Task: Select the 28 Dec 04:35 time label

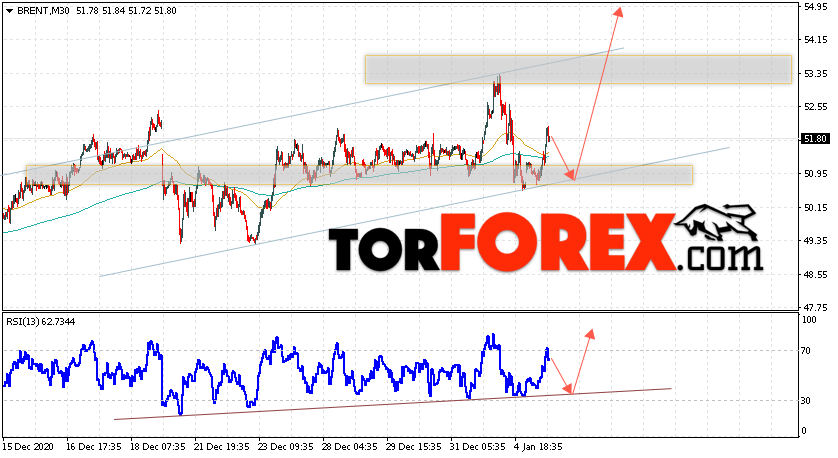Action: tap(351, 447)
